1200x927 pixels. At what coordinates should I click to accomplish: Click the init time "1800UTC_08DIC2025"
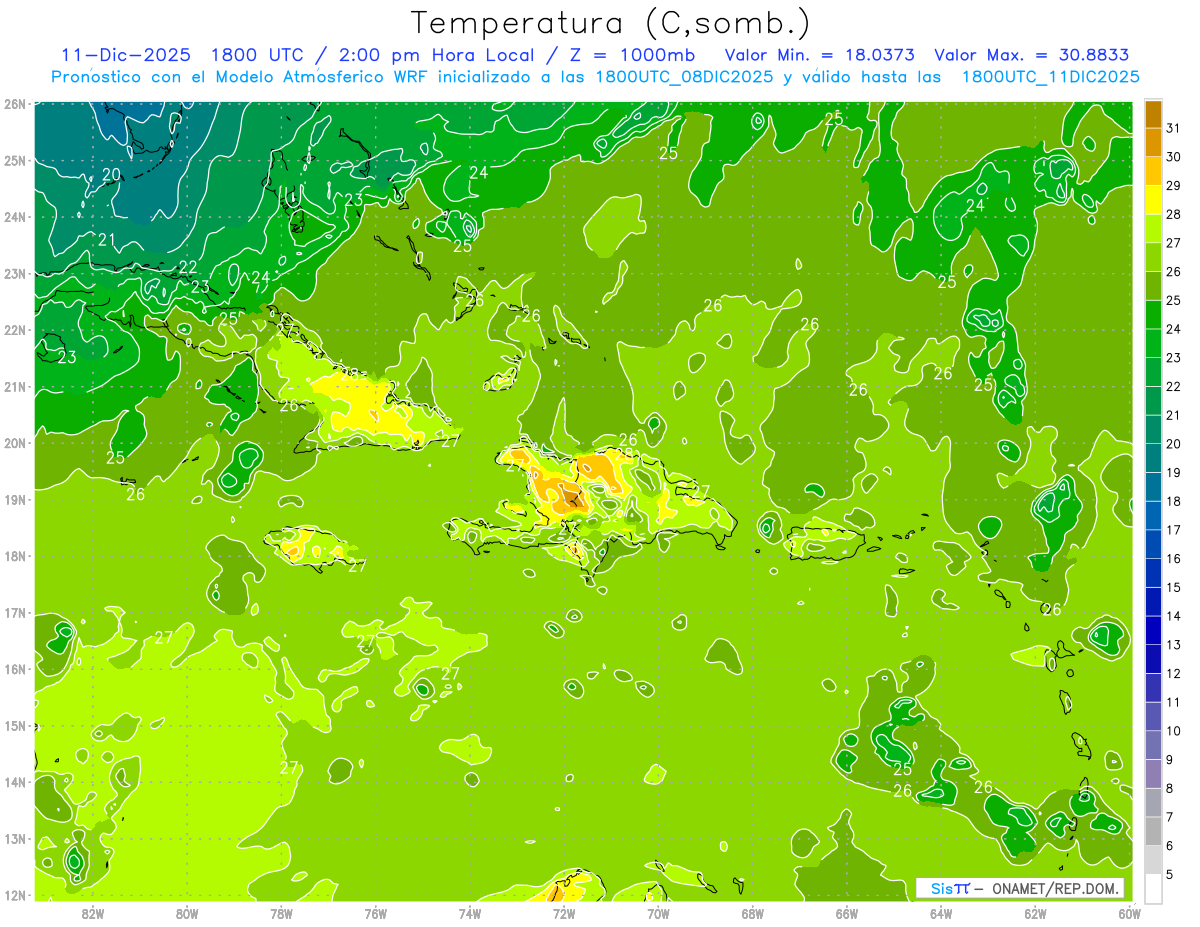(684, 77)
